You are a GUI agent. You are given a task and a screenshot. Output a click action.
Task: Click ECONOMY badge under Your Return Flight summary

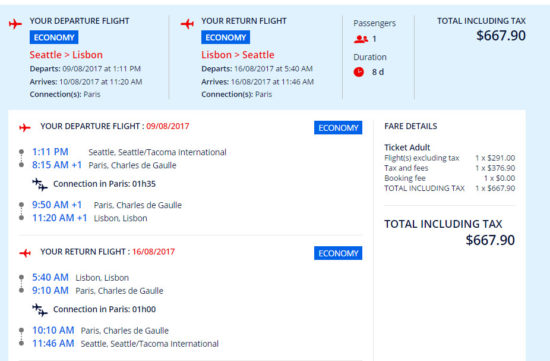point(226,37)
